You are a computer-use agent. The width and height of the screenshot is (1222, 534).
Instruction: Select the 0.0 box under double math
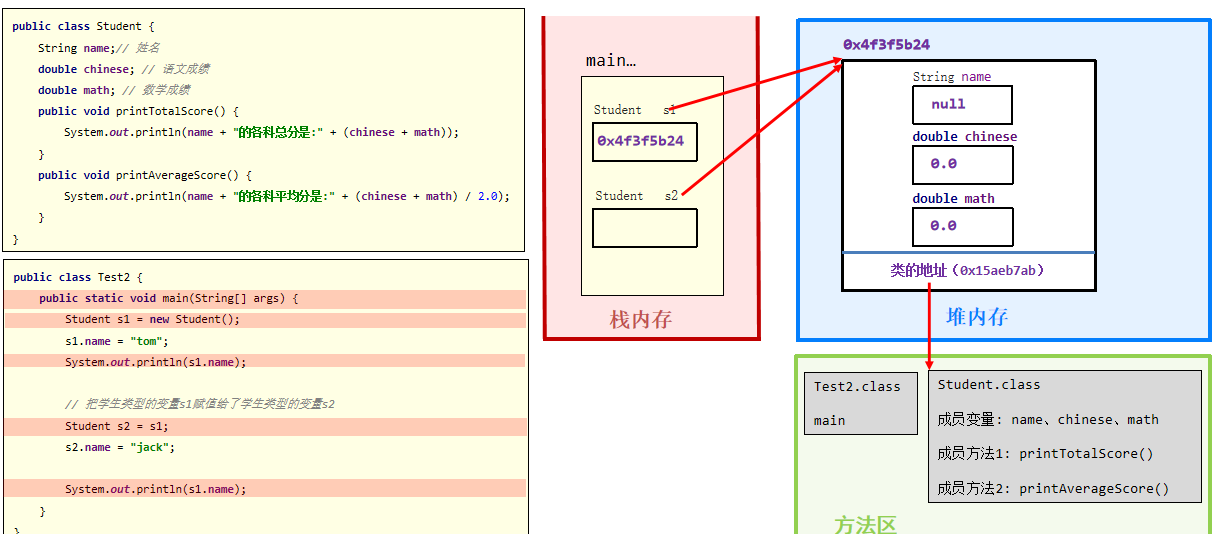click(962, 227)
